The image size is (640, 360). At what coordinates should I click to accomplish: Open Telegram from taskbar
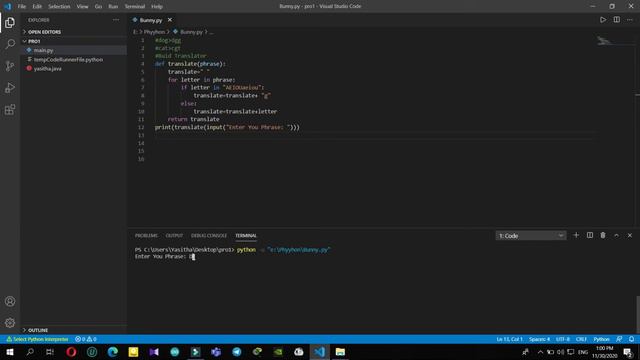click(x=237, y=352)
